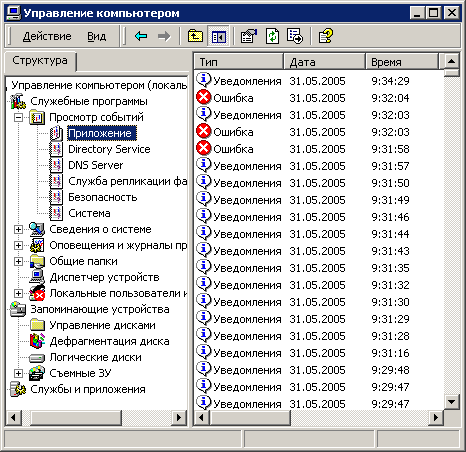The height and width of the screenshot is (452, 466).
Task: Open the Вид menu
Action: coord(97,36)
